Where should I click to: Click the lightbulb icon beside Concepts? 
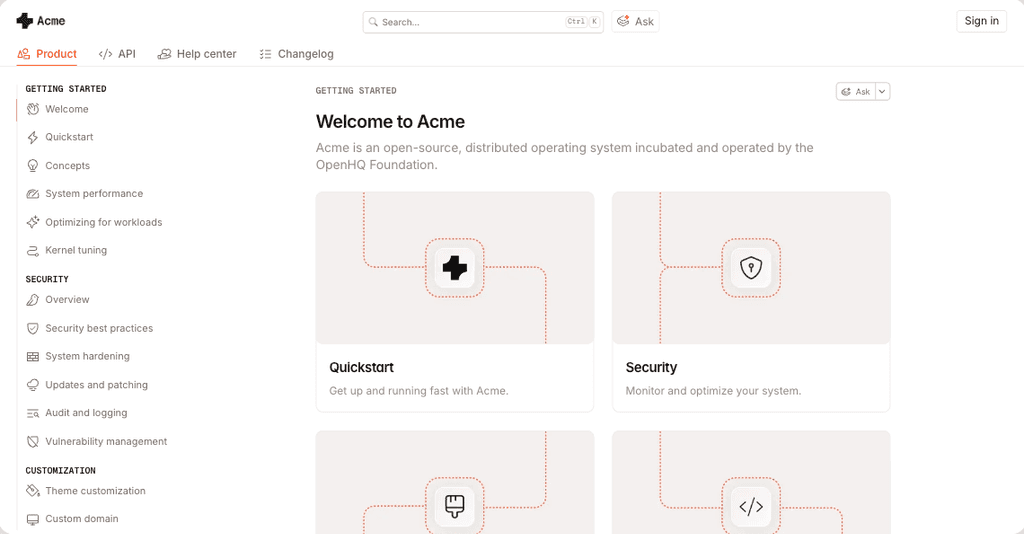coord(33,166)
